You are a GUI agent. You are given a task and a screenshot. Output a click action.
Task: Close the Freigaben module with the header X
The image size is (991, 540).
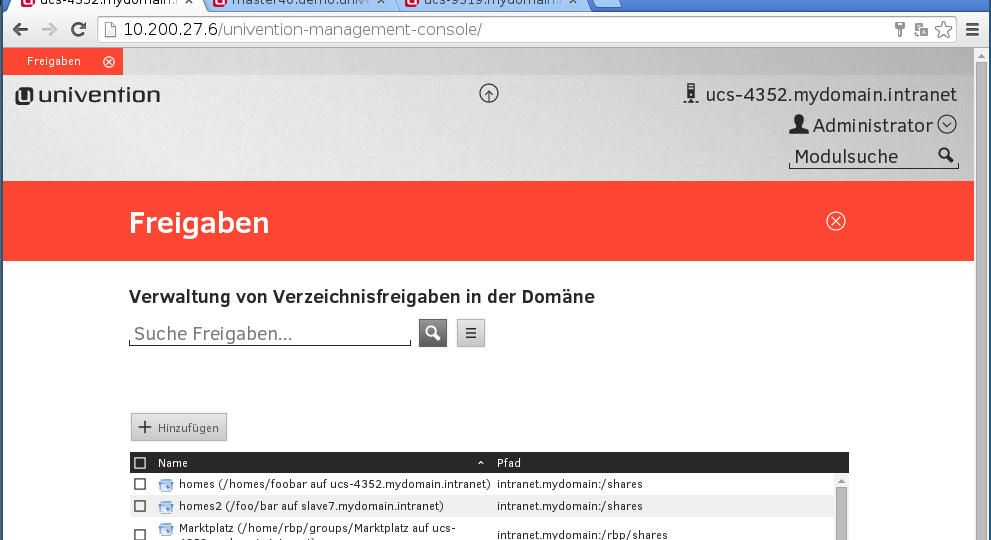[836, 221]
